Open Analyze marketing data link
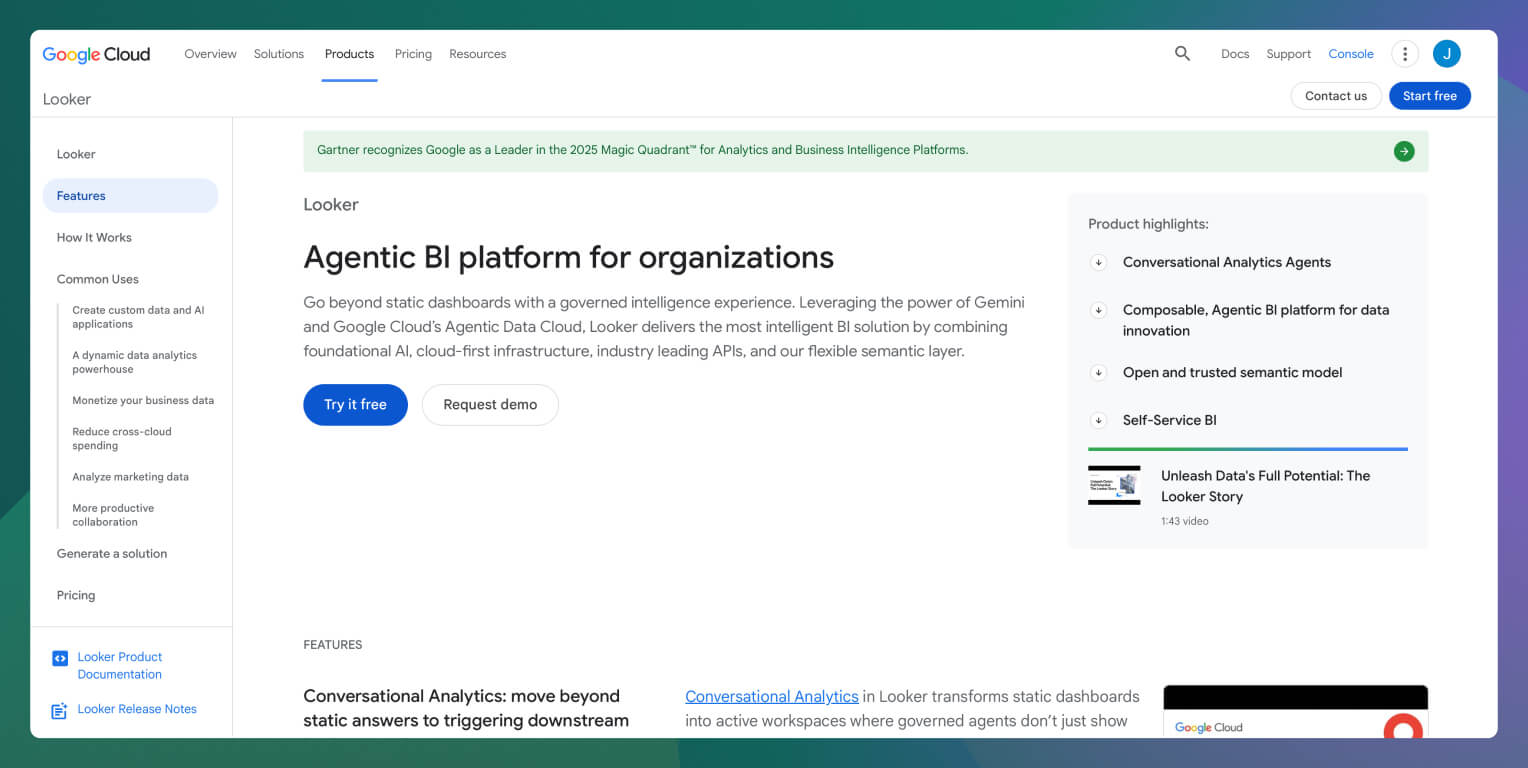This screenshot has height=768, width=1528. click(x=130, y=477)
